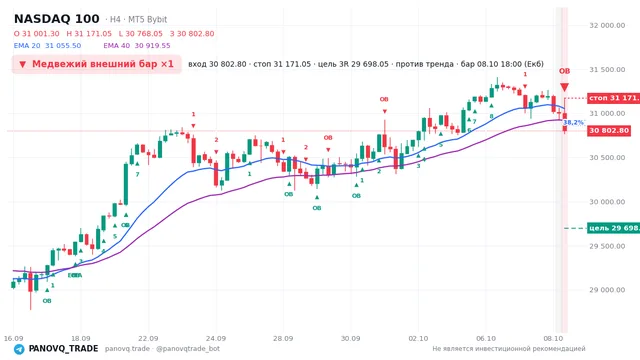This screenshot has height=360, width=640.
Task: Click the green '8' bar count marker
Action: click(x=491, y=116)
